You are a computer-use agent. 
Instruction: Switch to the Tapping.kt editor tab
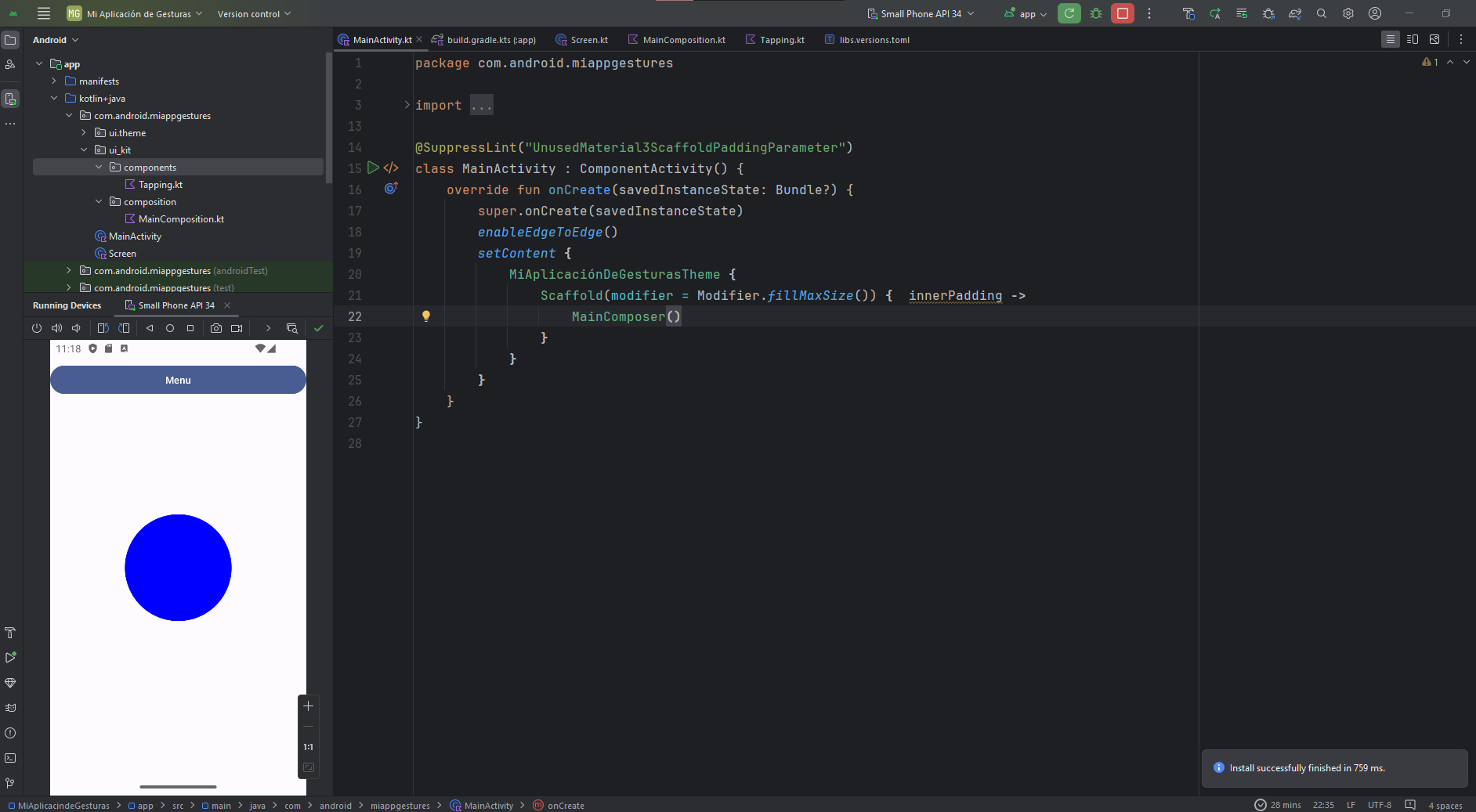[x=781, y=40]
